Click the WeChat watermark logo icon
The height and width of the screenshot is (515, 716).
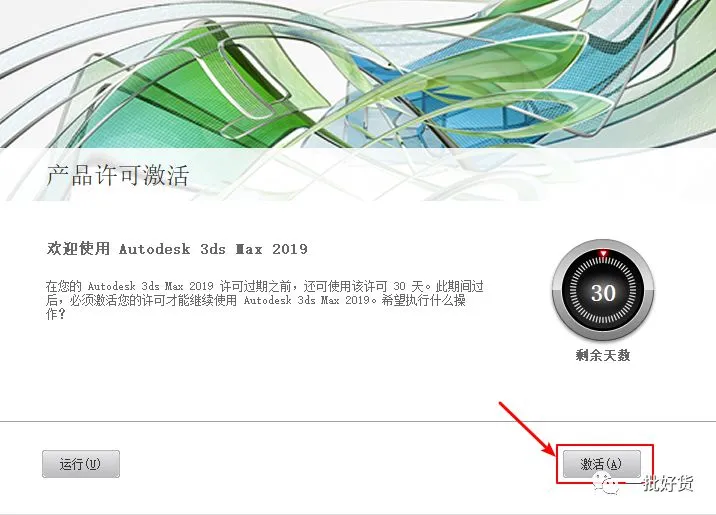[x=606, y=484]
